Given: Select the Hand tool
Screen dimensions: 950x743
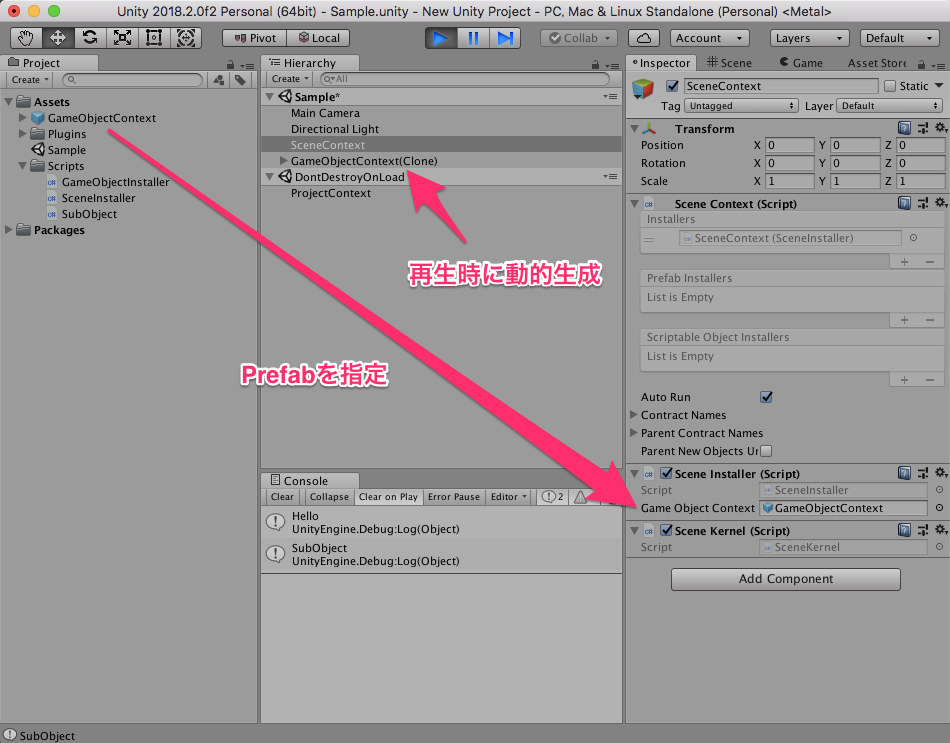Looking at the screenshot, I should 25,38.
